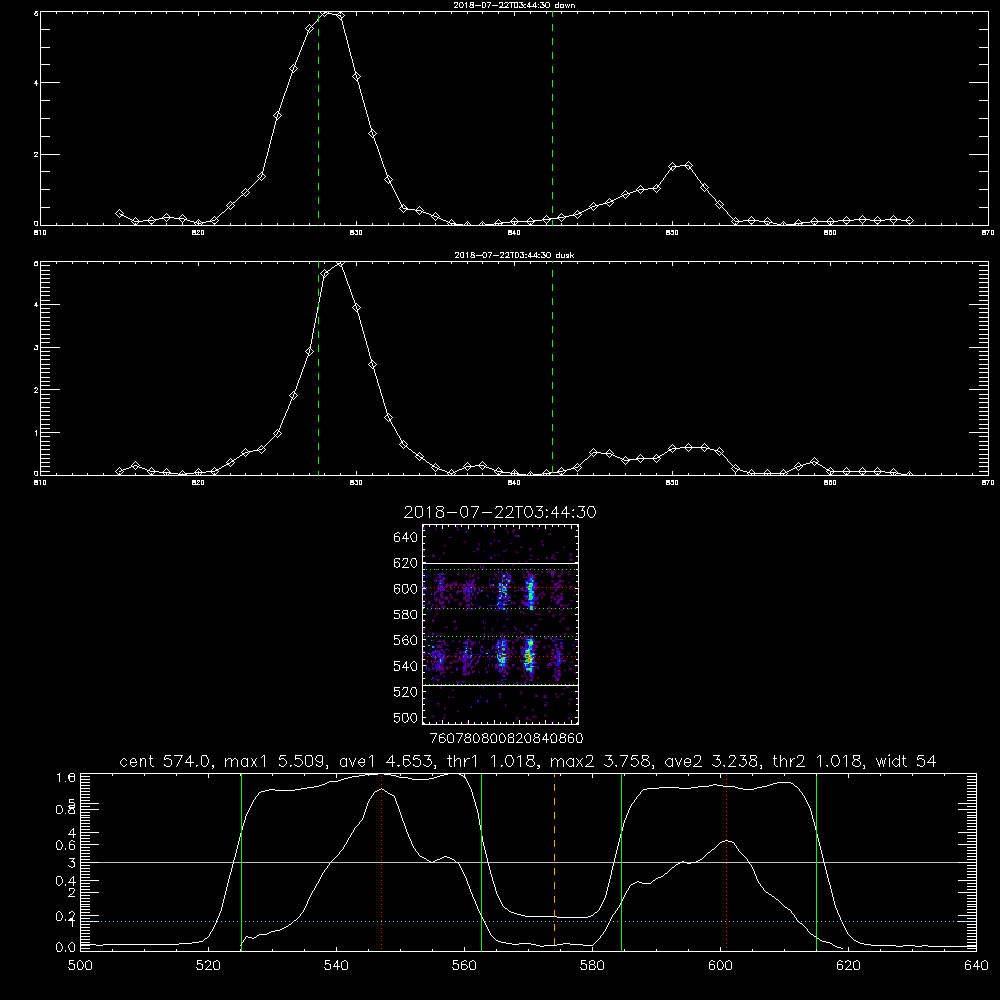Click the '500' label on bottom plot x-axis

tap(80, 966)
